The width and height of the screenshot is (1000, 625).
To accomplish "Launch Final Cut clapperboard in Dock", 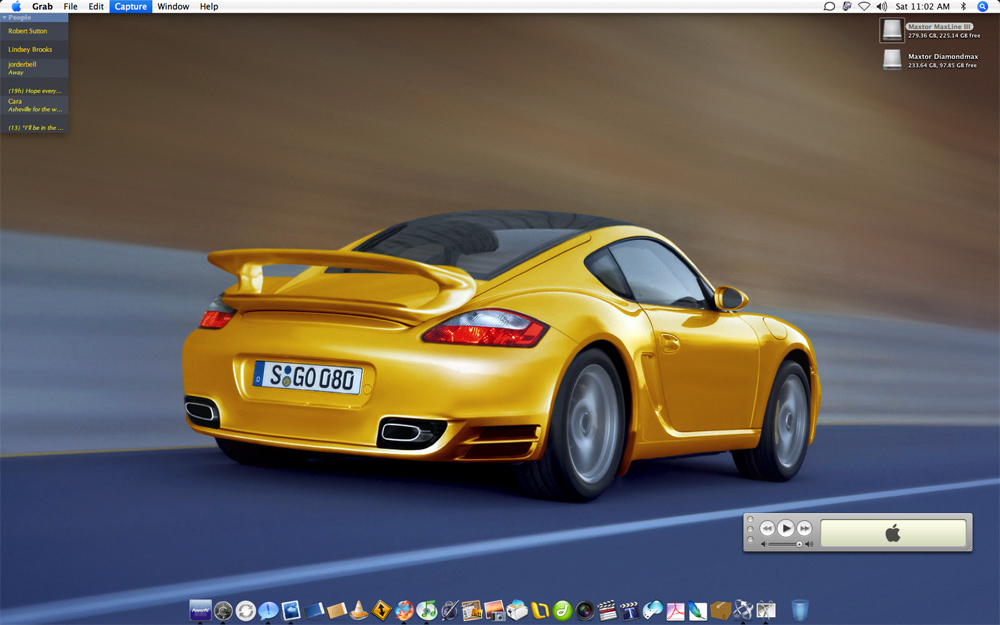I will [607, 610].
